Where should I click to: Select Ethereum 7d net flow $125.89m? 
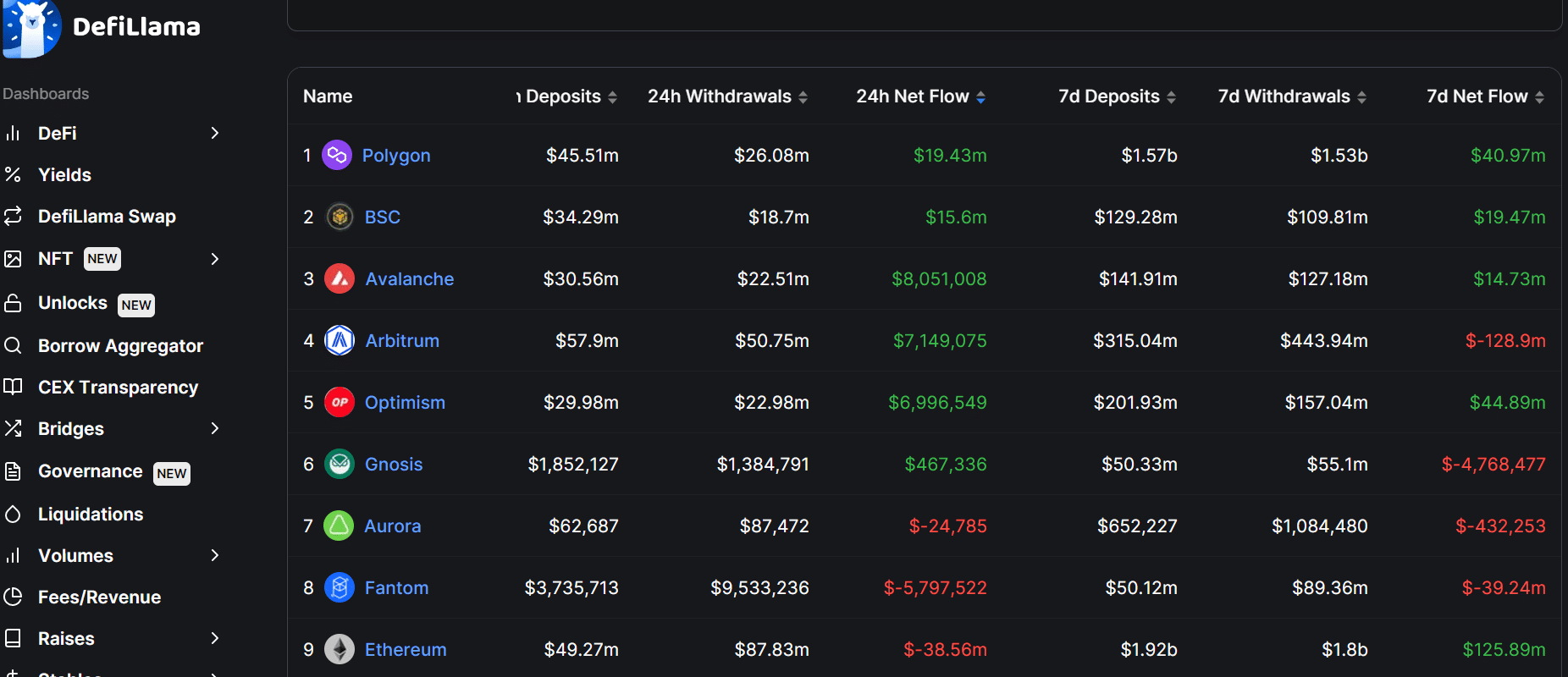[1505, 649]
